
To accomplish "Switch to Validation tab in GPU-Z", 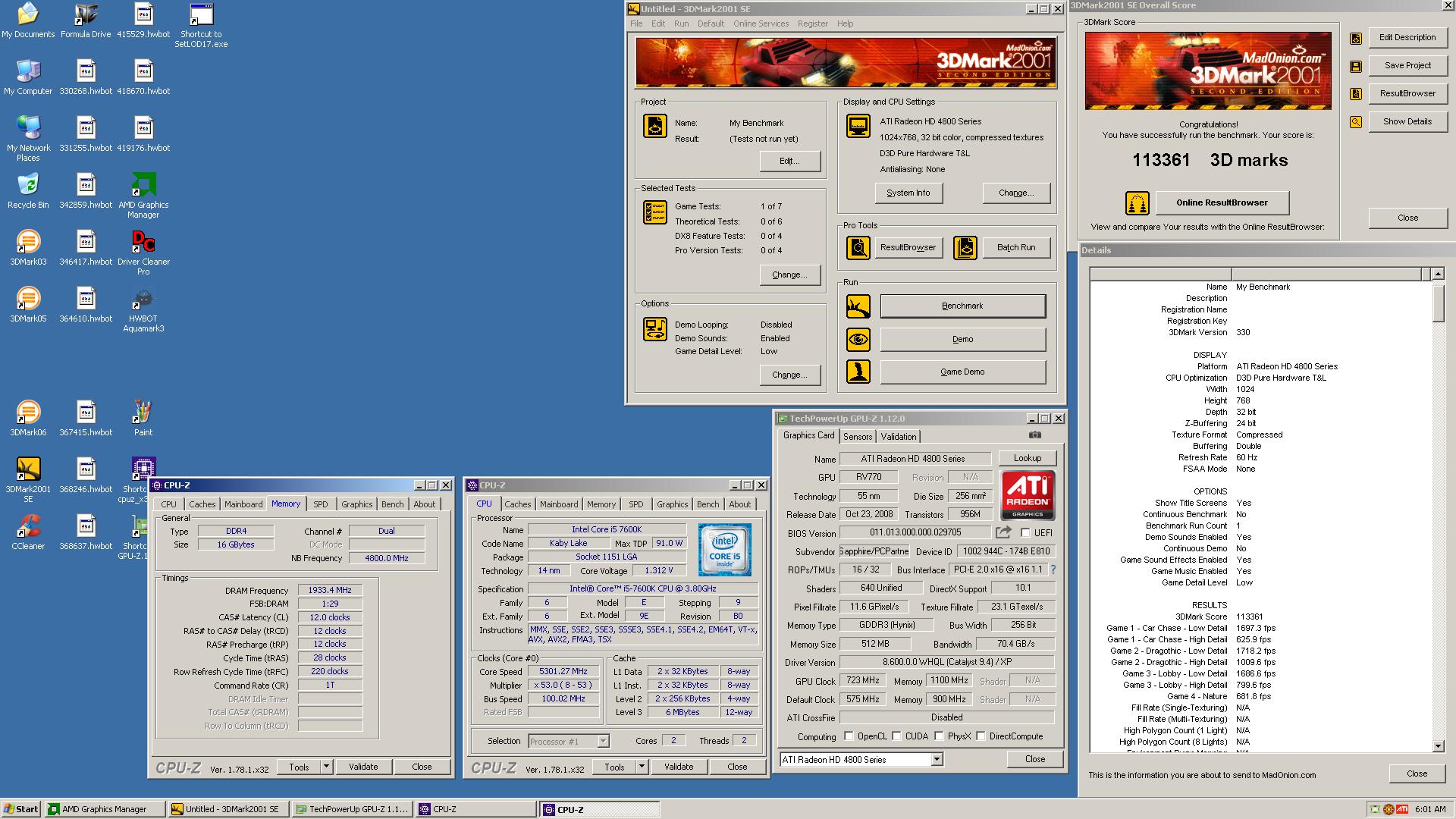I will [899, 437].
